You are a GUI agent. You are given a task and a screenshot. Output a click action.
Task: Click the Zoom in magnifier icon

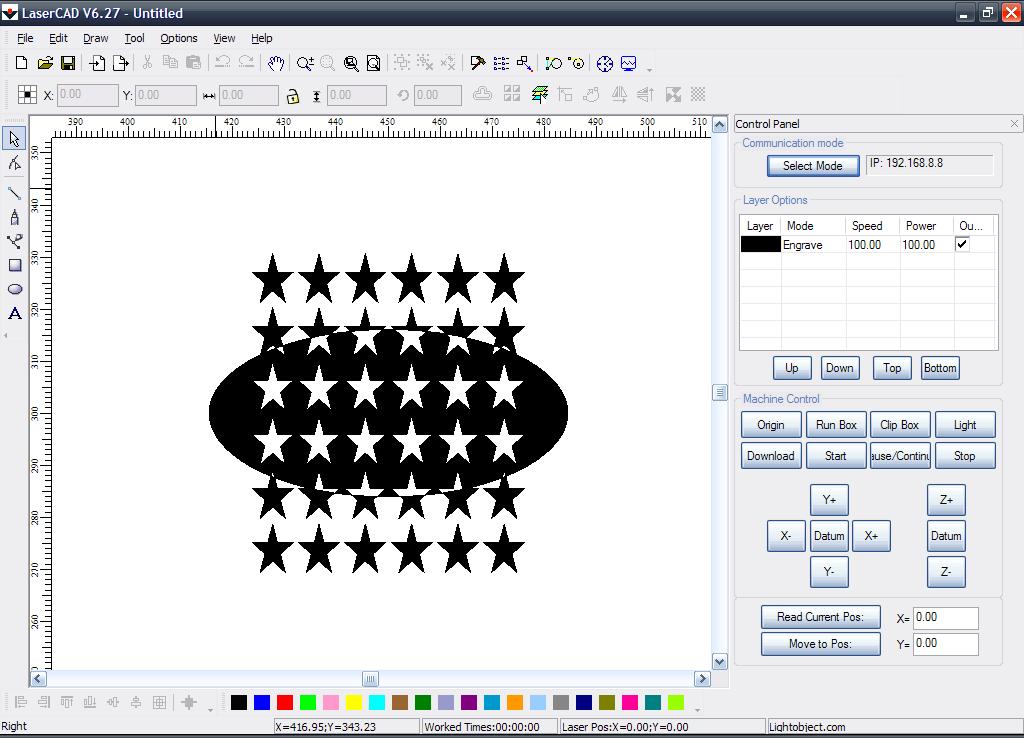(305, 63)
